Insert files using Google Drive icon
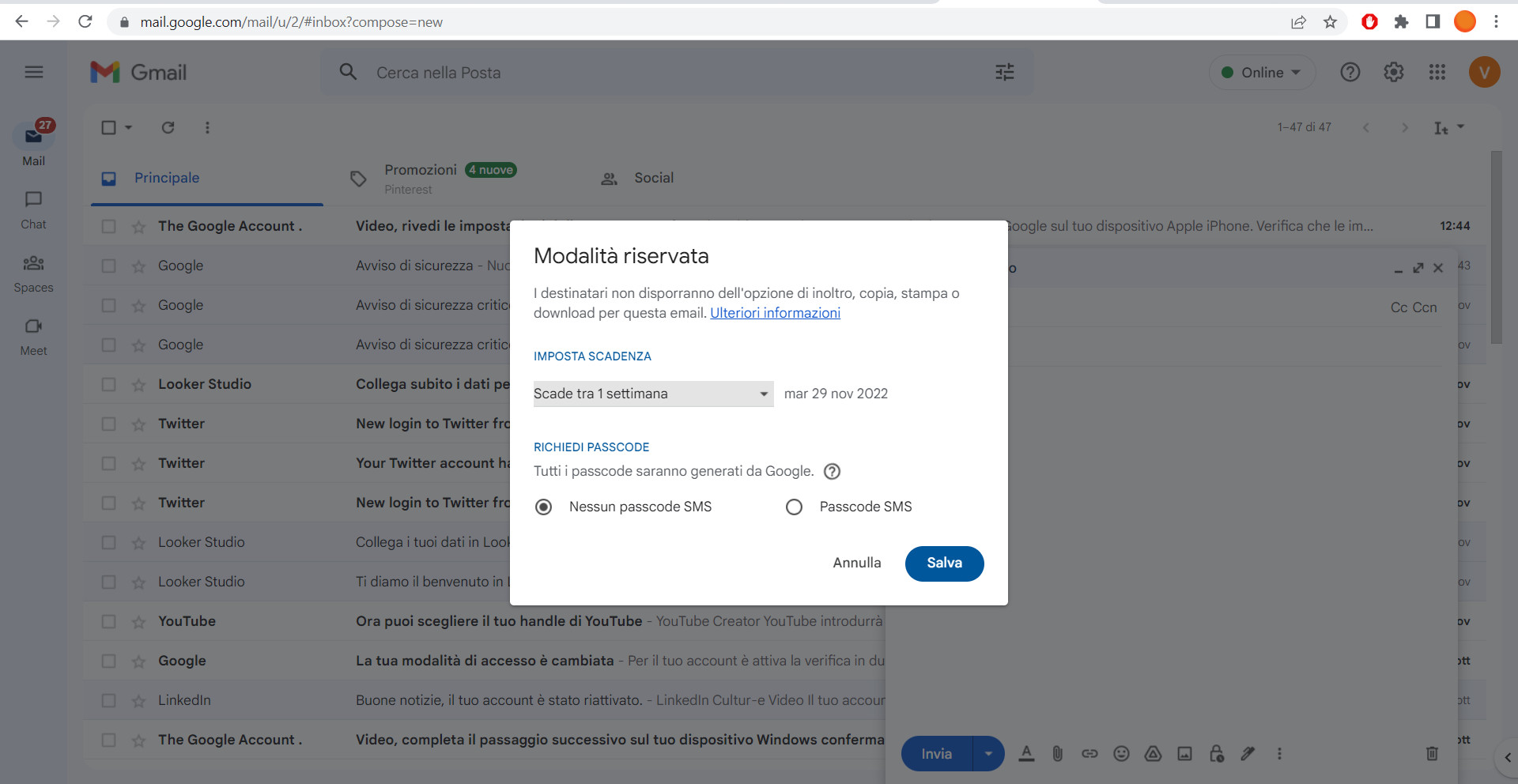 point(1153,754)
